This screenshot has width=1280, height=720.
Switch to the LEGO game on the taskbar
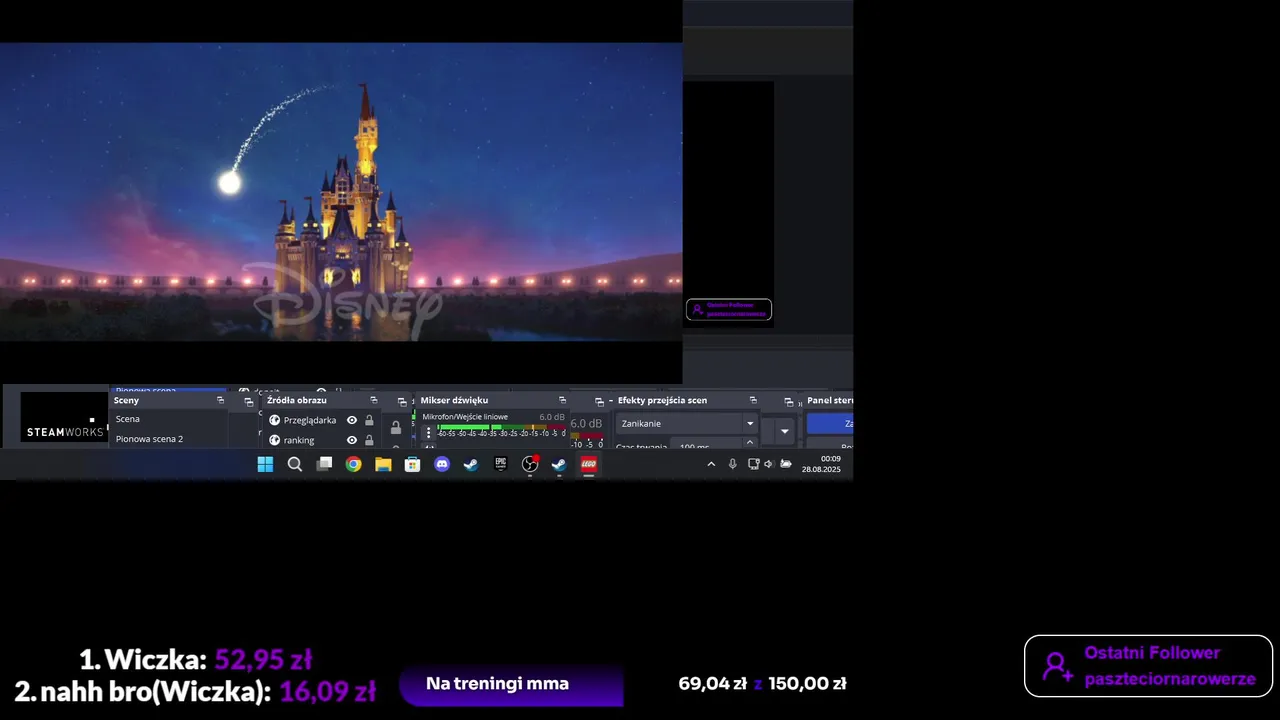click(589, 464)
